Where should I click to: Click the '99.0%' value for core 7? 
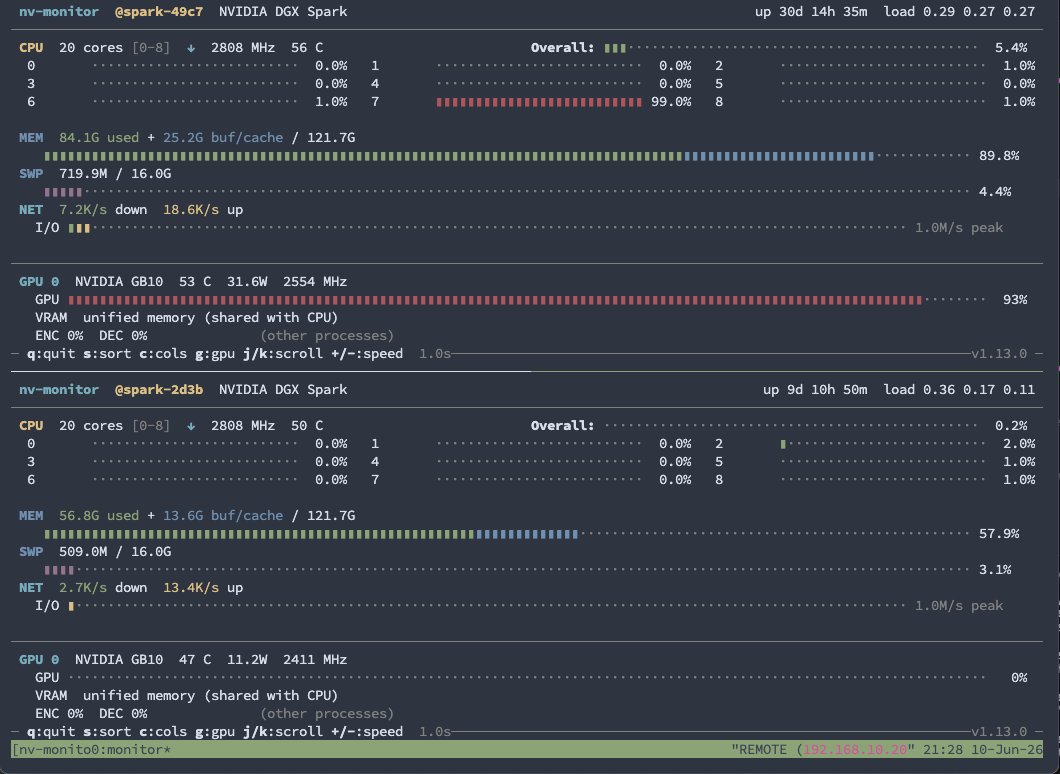[671, 102]
